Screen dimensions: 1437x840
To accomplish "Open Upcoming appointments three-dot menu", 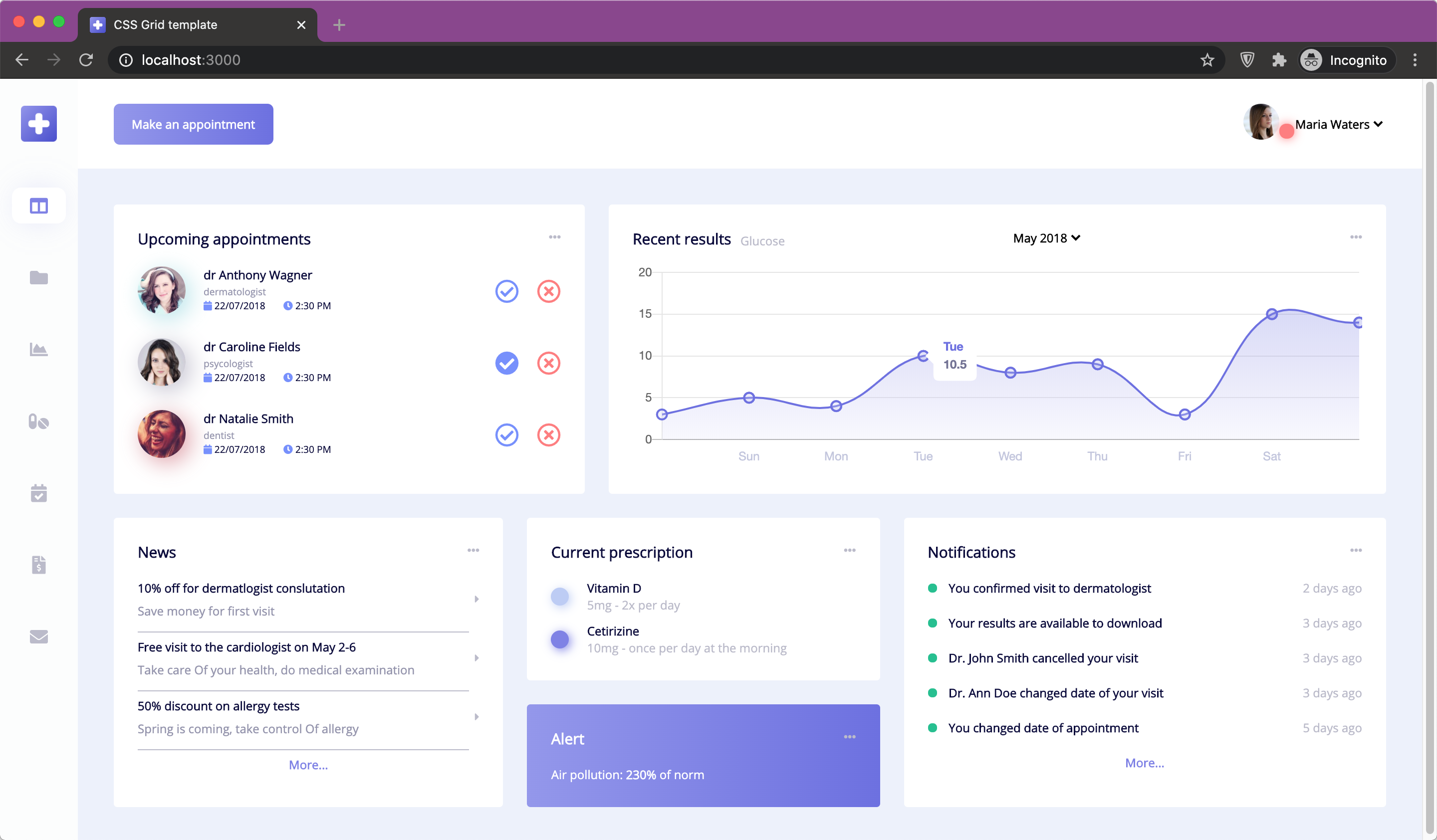I will [x=555, y=237].
